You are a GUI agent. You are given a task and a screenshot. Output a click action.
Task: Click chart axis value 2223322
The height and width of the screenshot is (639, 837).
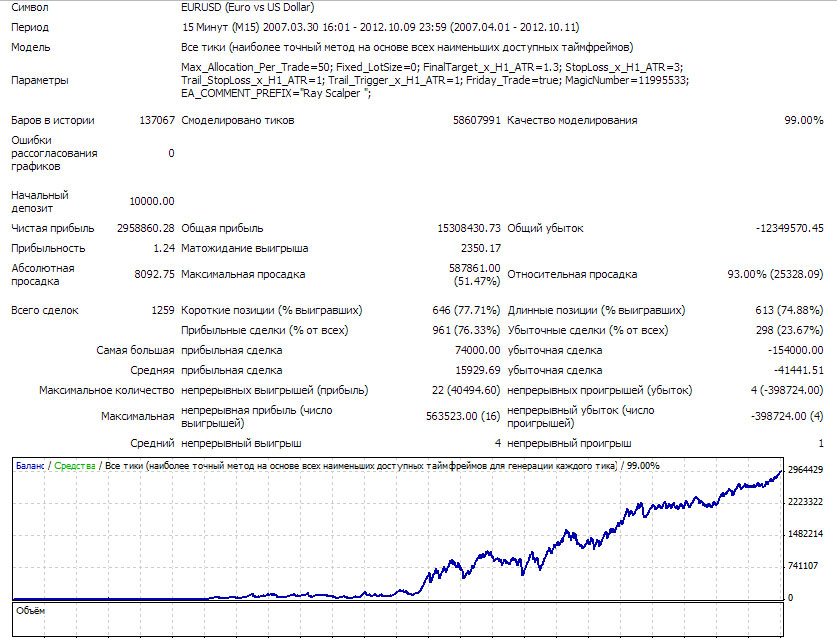pyautogui.click(x=806, y=502)
